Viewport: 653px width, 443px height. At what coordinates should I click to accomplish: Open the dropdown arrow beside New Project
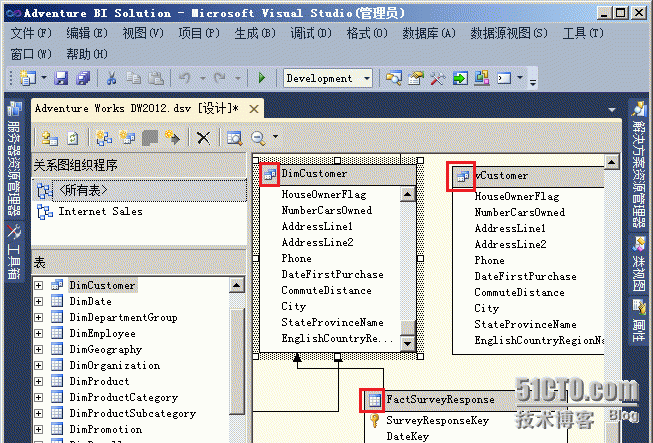44,78
